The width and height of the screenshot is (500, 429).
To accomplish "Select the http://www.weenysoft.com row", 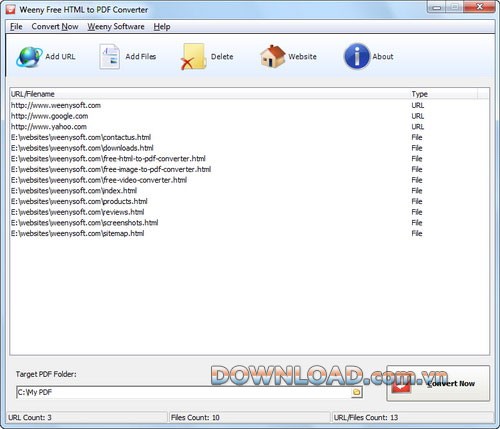I will point(250,105).
